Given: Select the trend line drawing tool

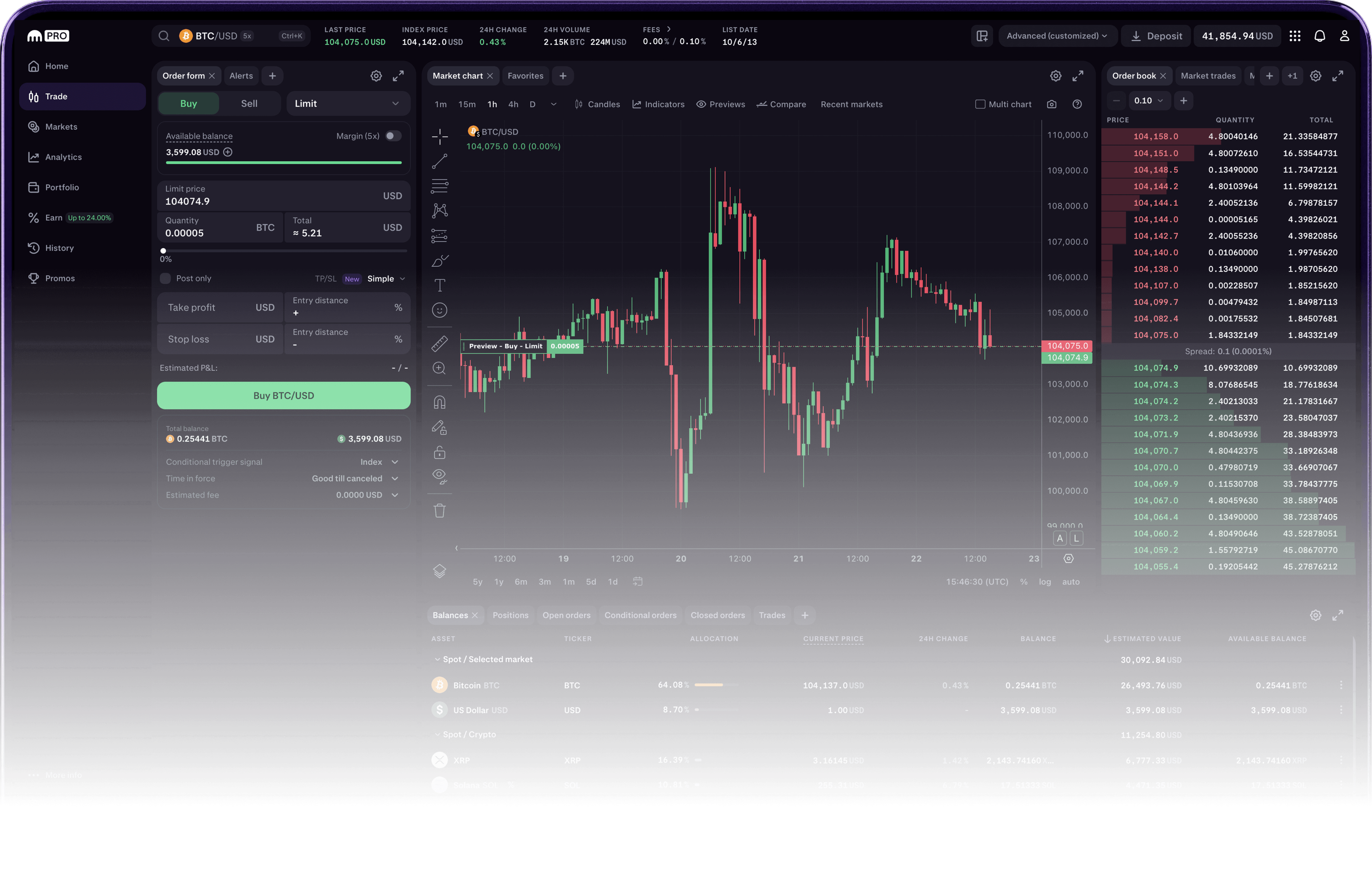Looking at the screenshot, I should pos(439,161).
